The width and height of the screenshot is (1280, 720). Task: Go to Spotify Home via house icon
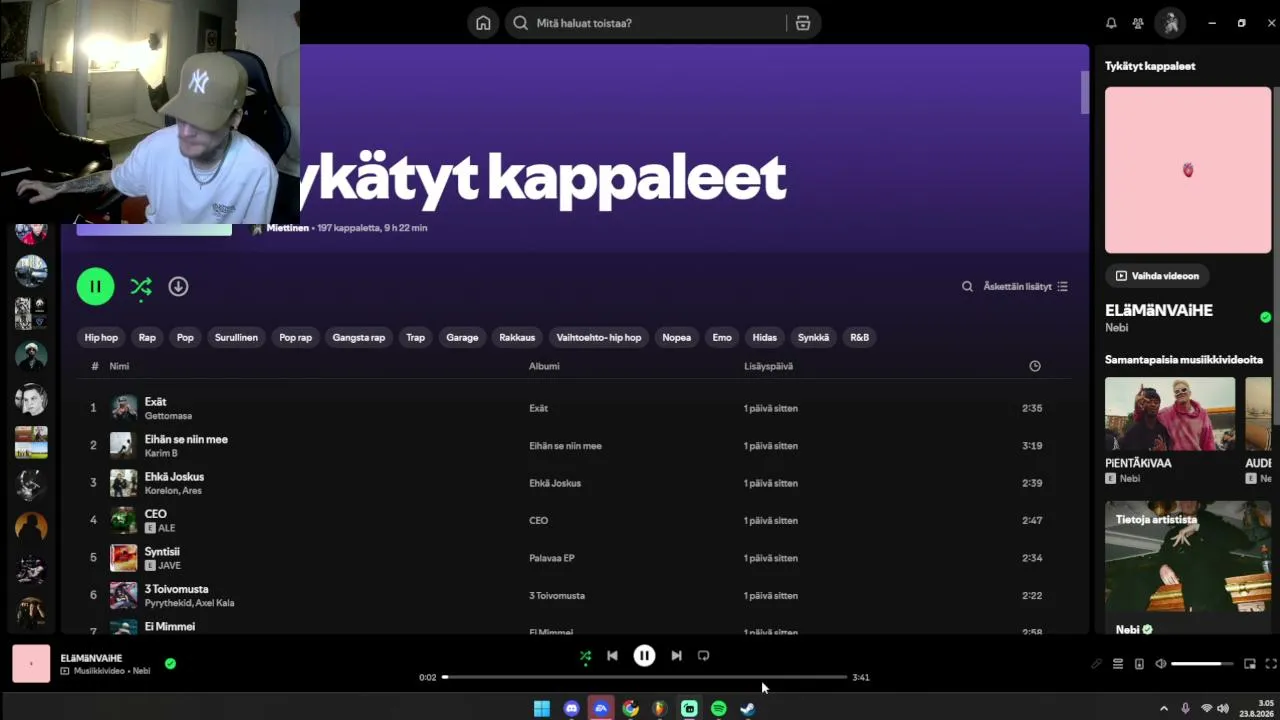pos(483,23)
